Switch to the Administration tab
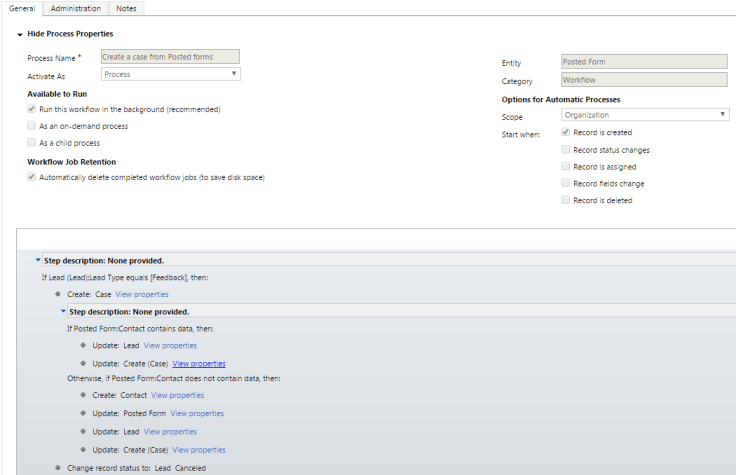 (x=76, y=8)
